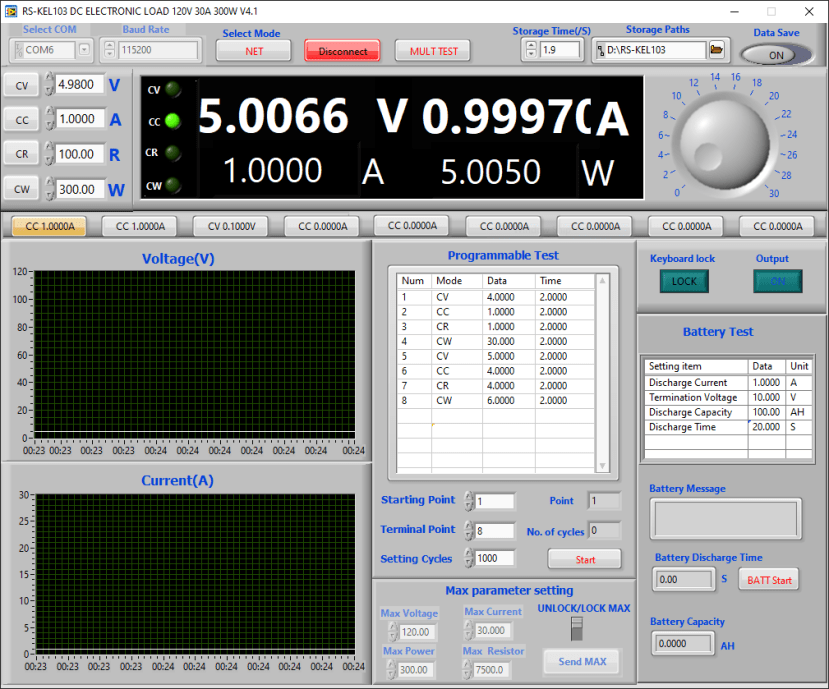The width and height of the screenshot is (829, 689).
Task: Browse storage path using folder icon
Action: (x=716, y=50)
